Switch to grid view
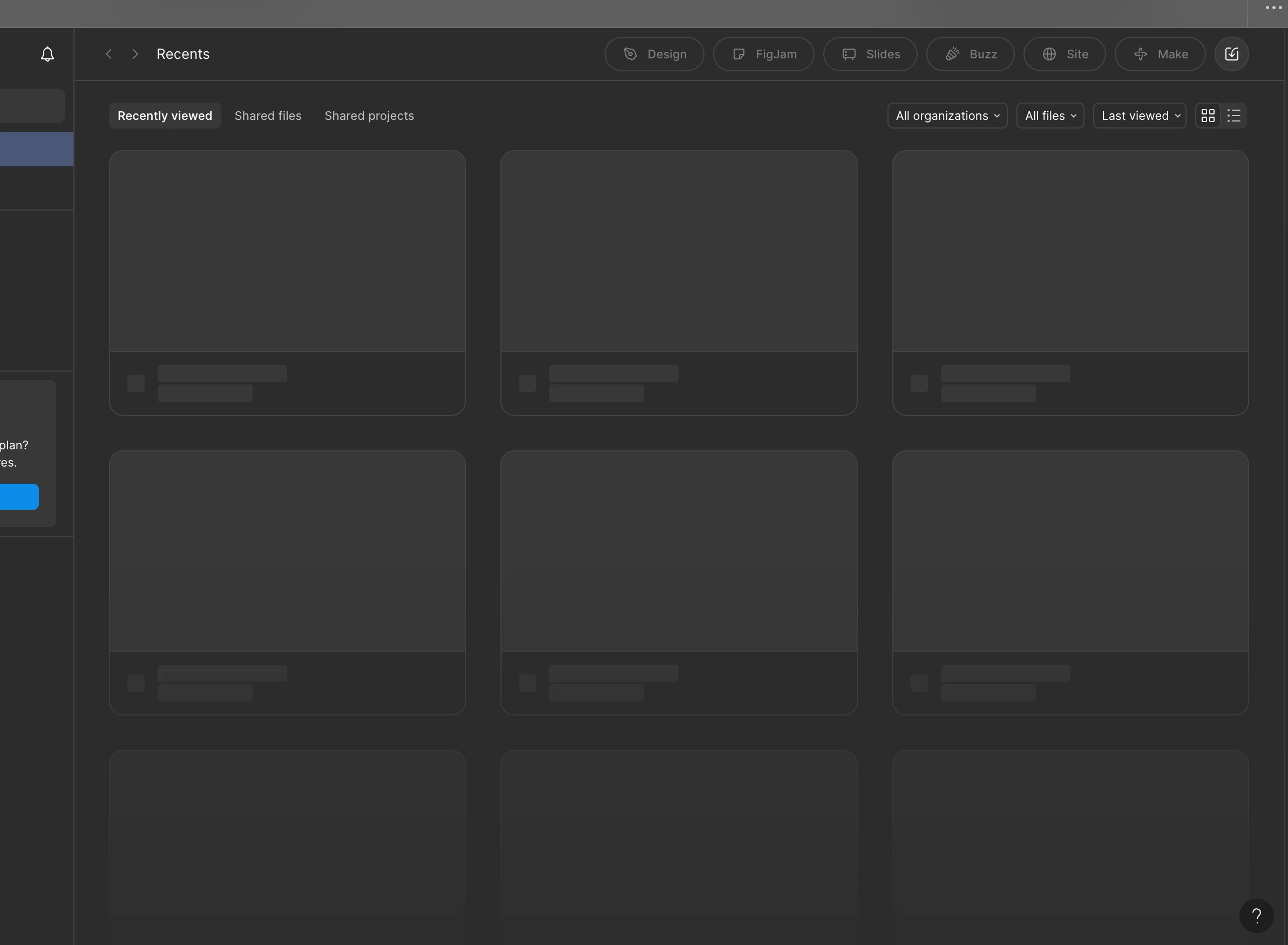The width and height of the screenshot is (1288, 945). (1208, 116)
